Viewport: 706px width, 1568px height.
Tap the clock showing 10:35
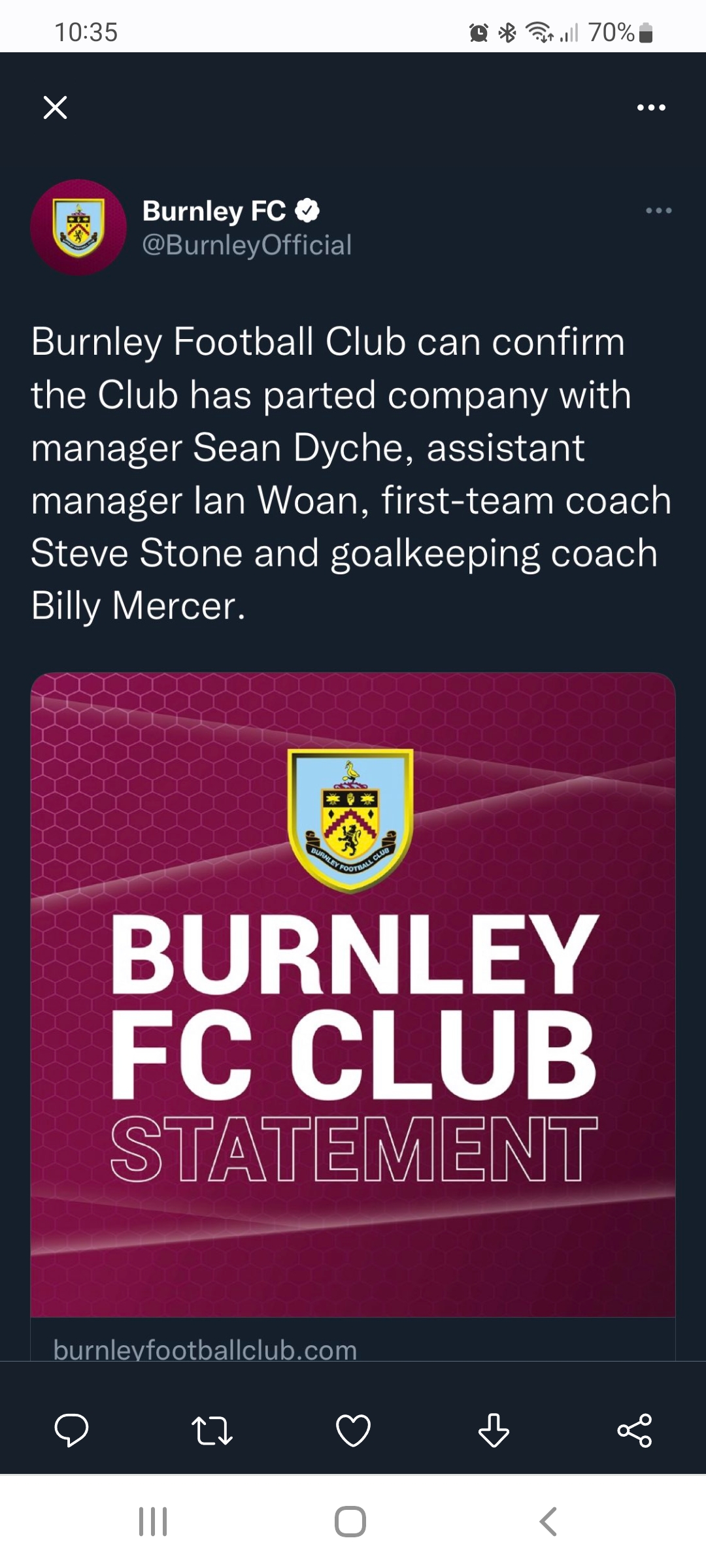pos(86,32)
